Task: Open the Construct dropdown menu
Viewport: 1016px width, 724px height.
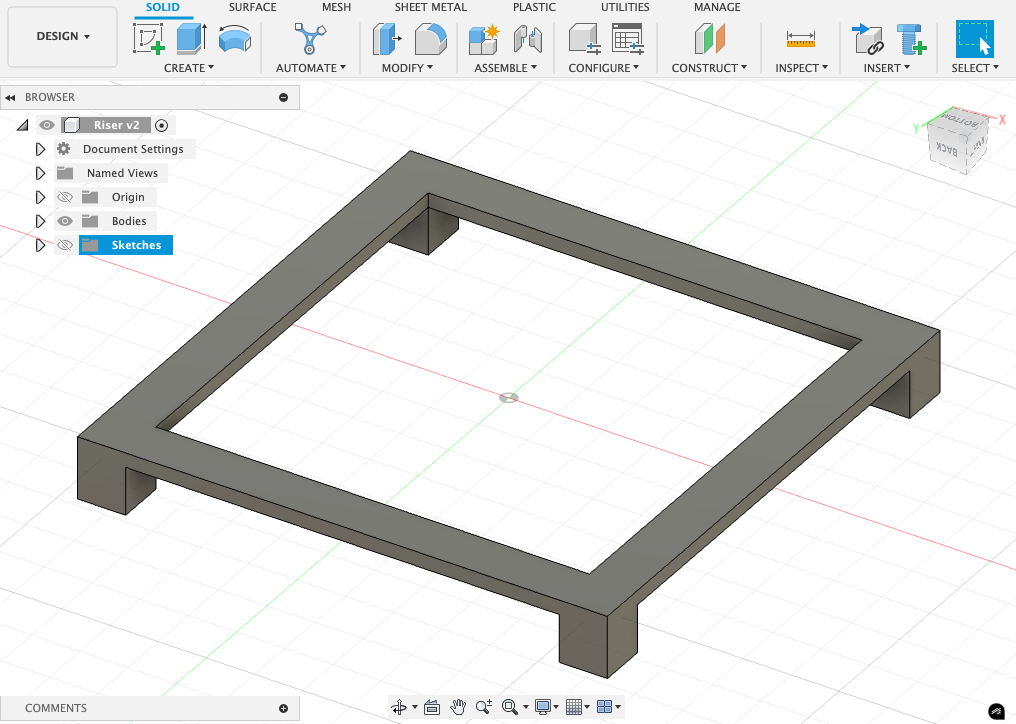Action: pos(709,68)
